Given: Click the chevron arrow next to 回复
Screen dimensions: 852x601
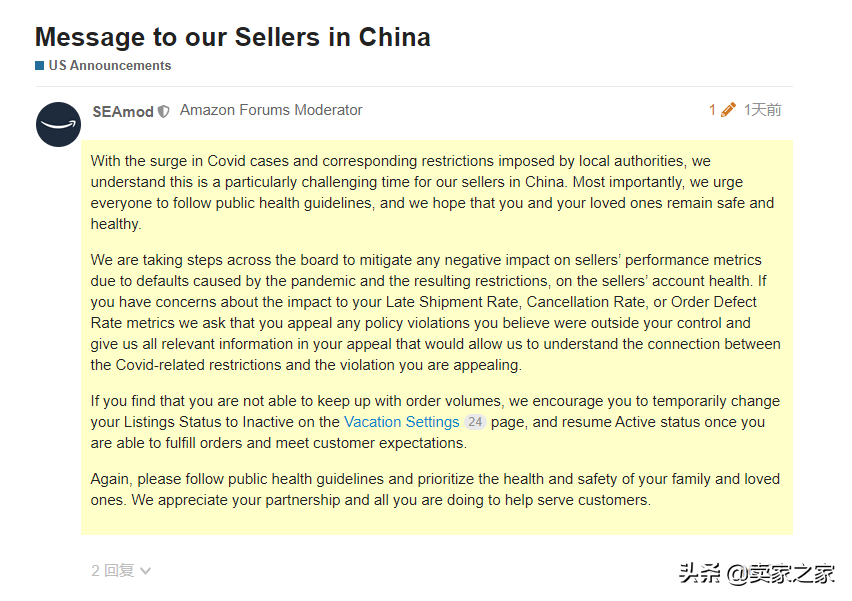Looking at the screenshot, I should click(146, 571).
